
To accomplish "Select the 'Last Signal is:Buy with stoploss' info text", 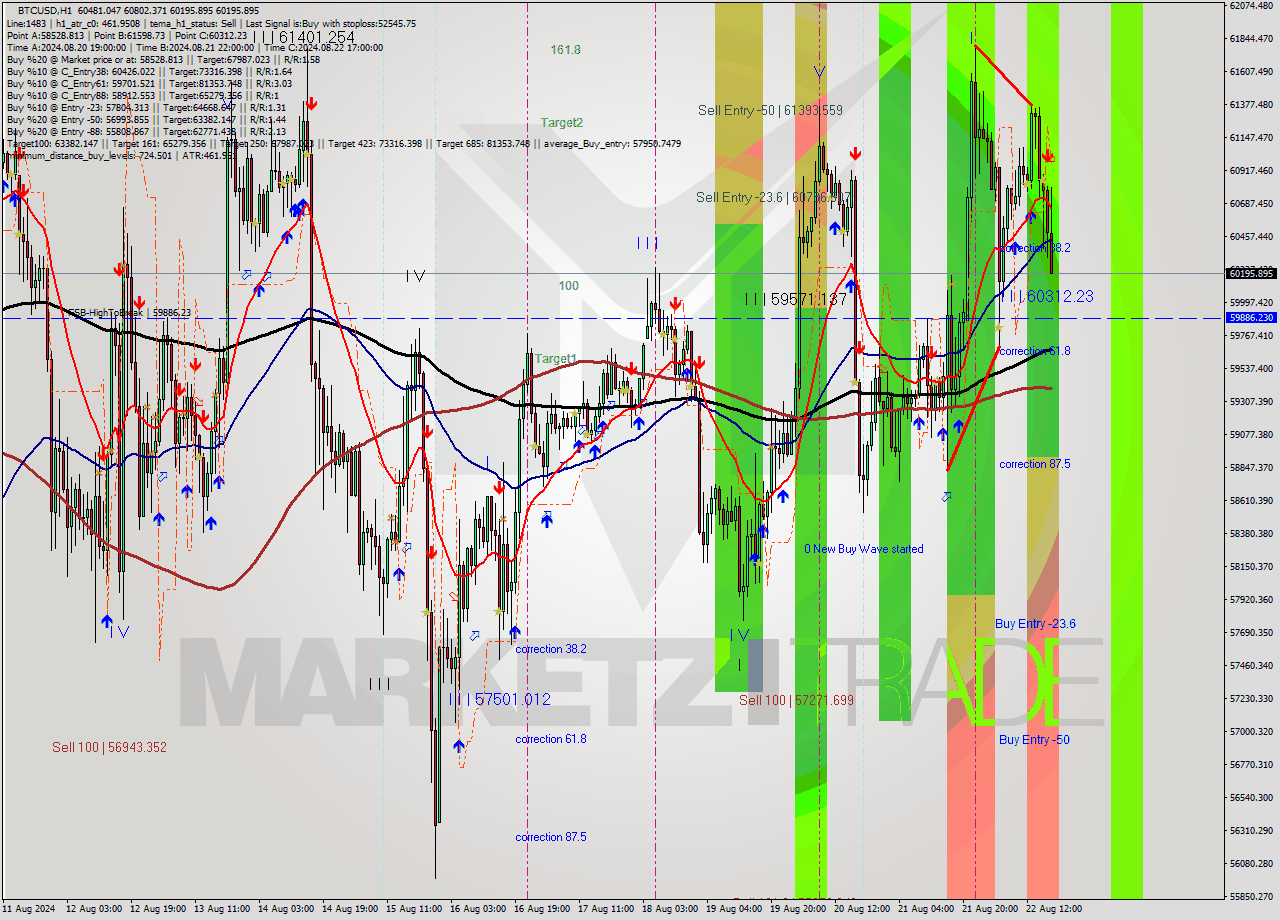I will (x=329, y=23).
